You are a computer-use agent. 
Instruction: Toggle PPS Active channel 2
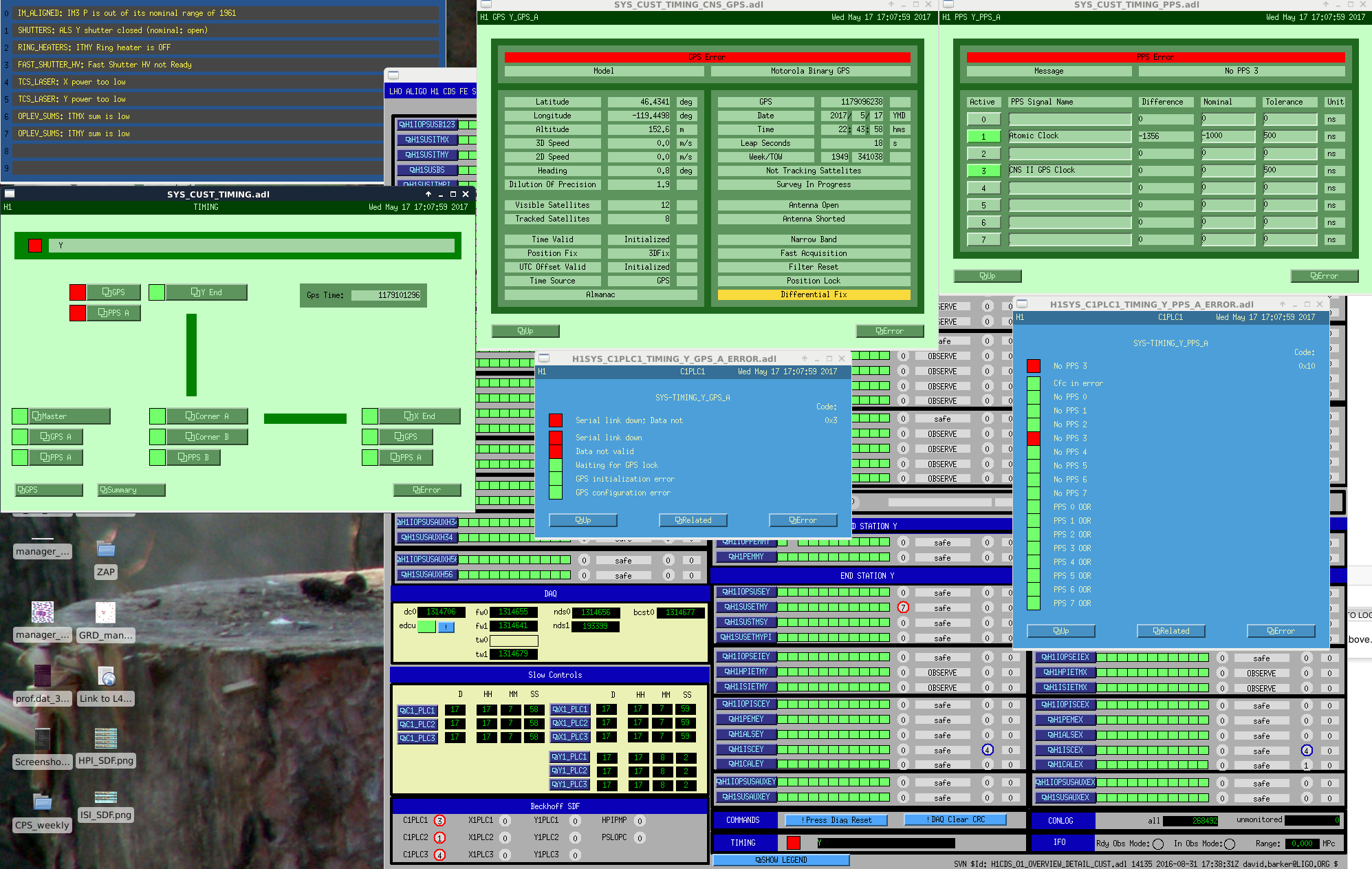click(983, 154)
